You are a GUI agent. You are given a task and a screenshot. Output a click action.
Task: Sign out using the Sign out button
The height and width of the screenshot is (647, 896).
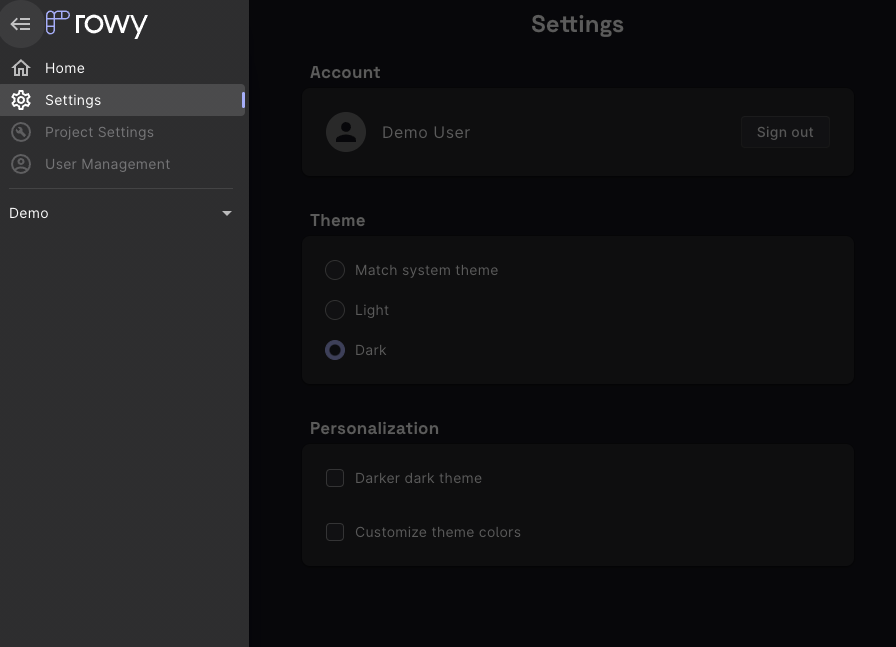tap(785, 131)
